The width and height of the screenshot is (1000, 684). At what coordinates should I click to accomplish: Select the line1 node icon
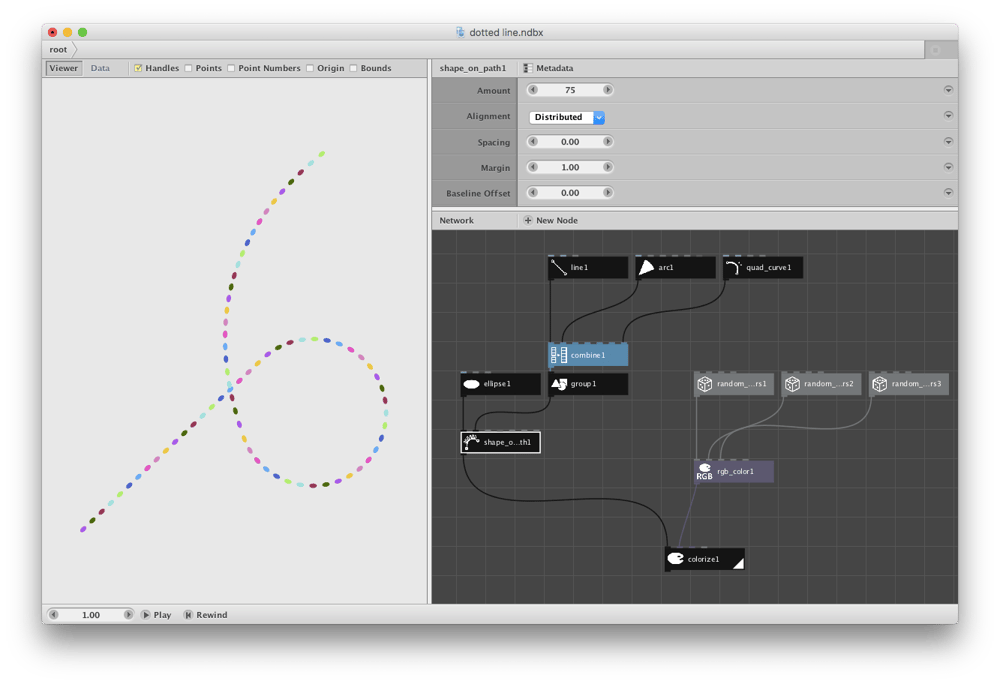pos(559,268)
